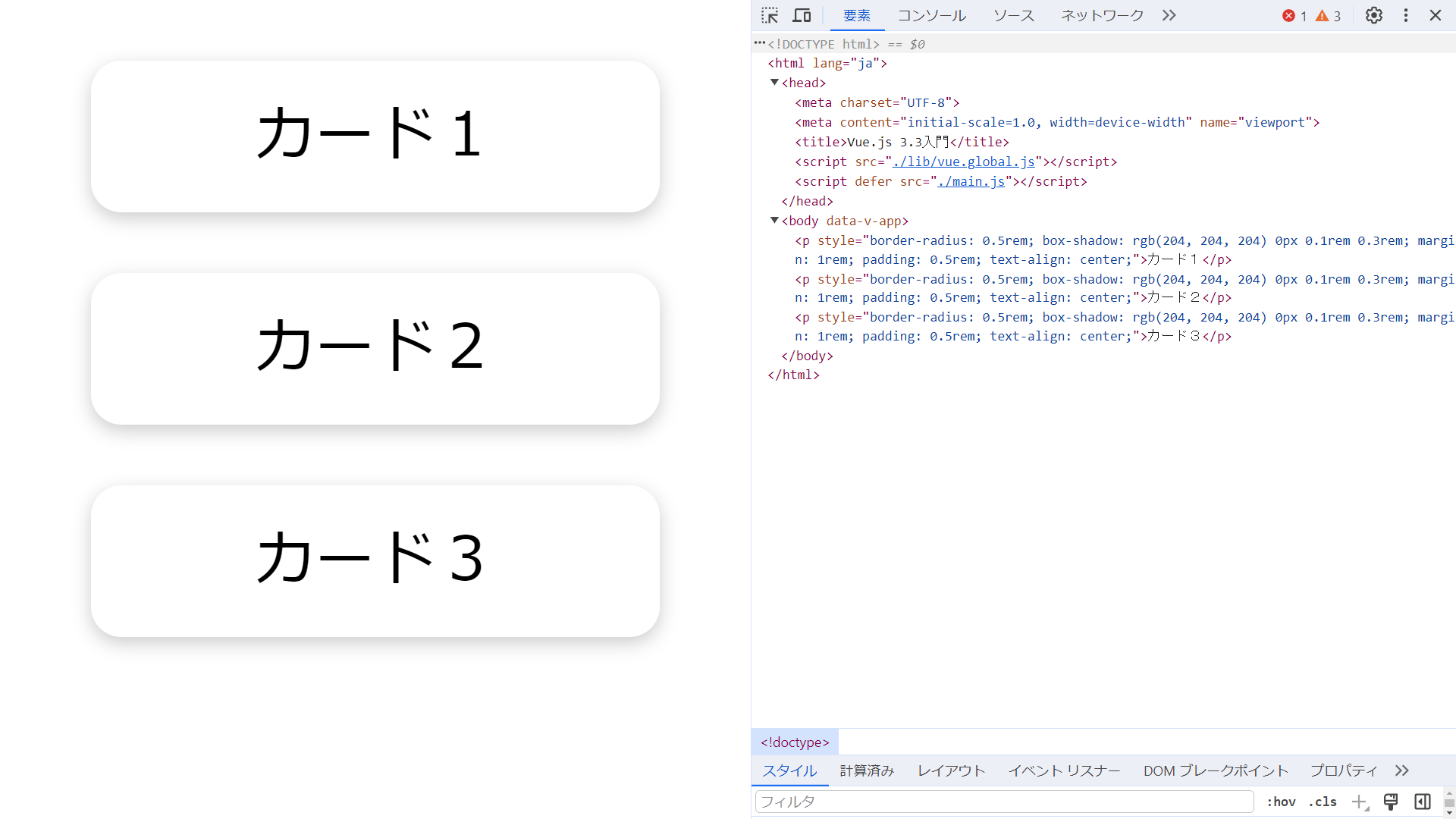Switch to the コンソール tab
The width and height of the screenshot is (1456, 819).
931,15
